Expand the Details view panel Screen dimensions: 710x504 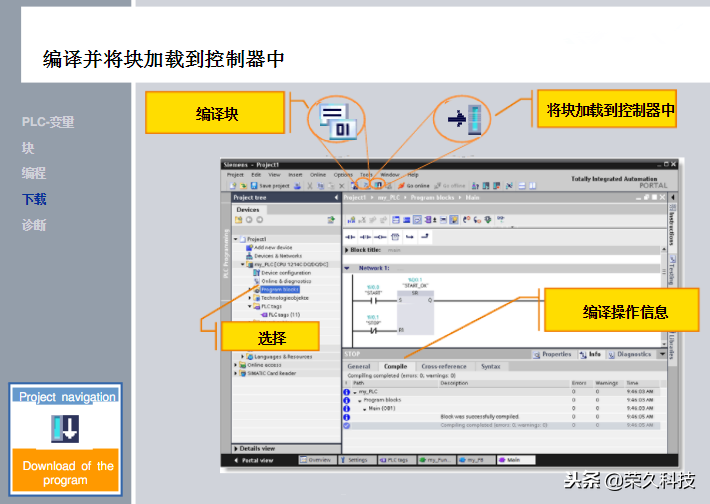[x=236, y=449]
